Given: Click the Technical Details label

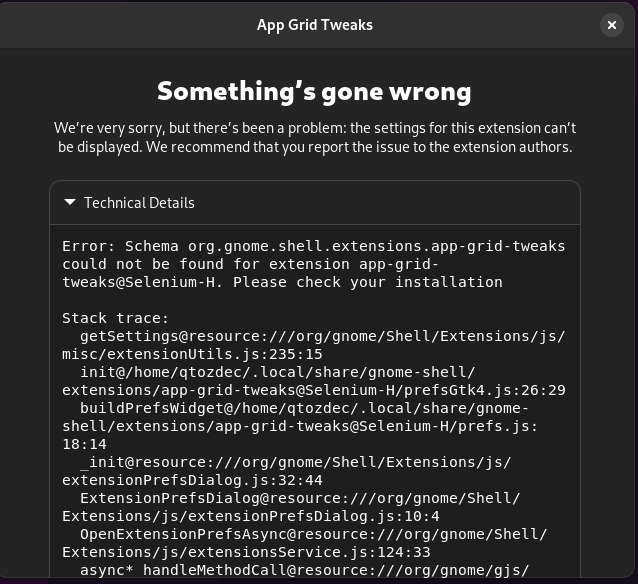Looking at the screenshot, I should click(139, 203).
